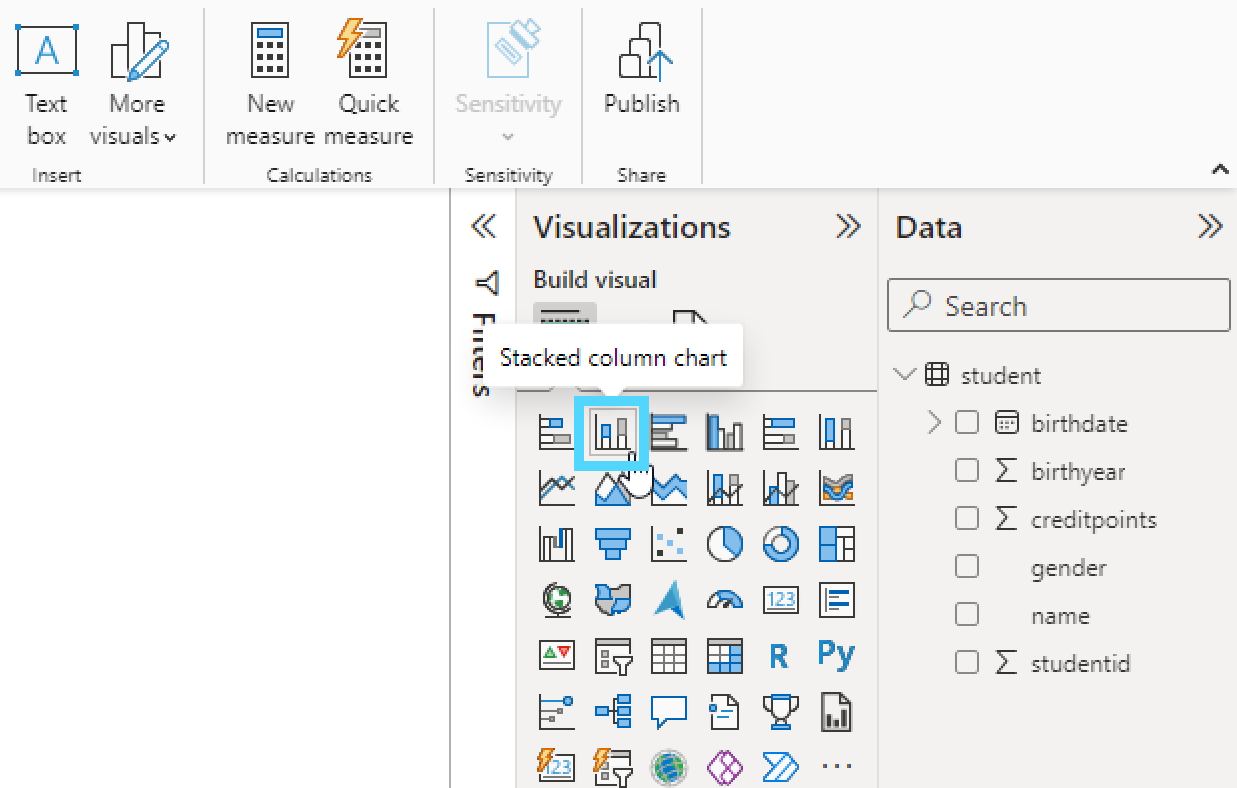Add the R script visual
The height and width of the screenshot is (788, 1237).
[x=779, y=656]
